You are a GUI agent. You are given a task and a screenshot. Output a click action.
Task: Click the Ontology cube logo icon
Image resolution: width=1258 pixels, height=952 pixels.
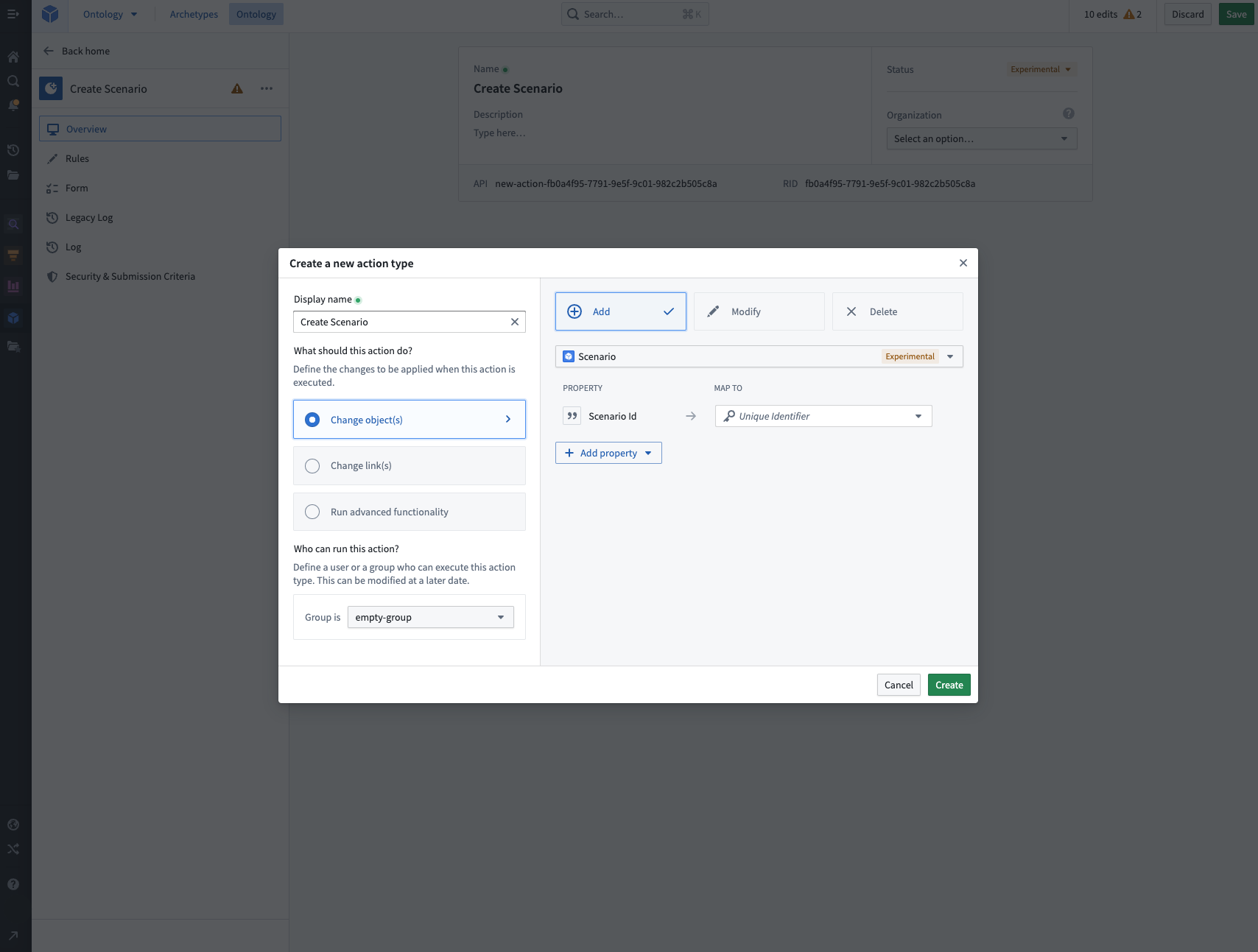click(50, 14)
